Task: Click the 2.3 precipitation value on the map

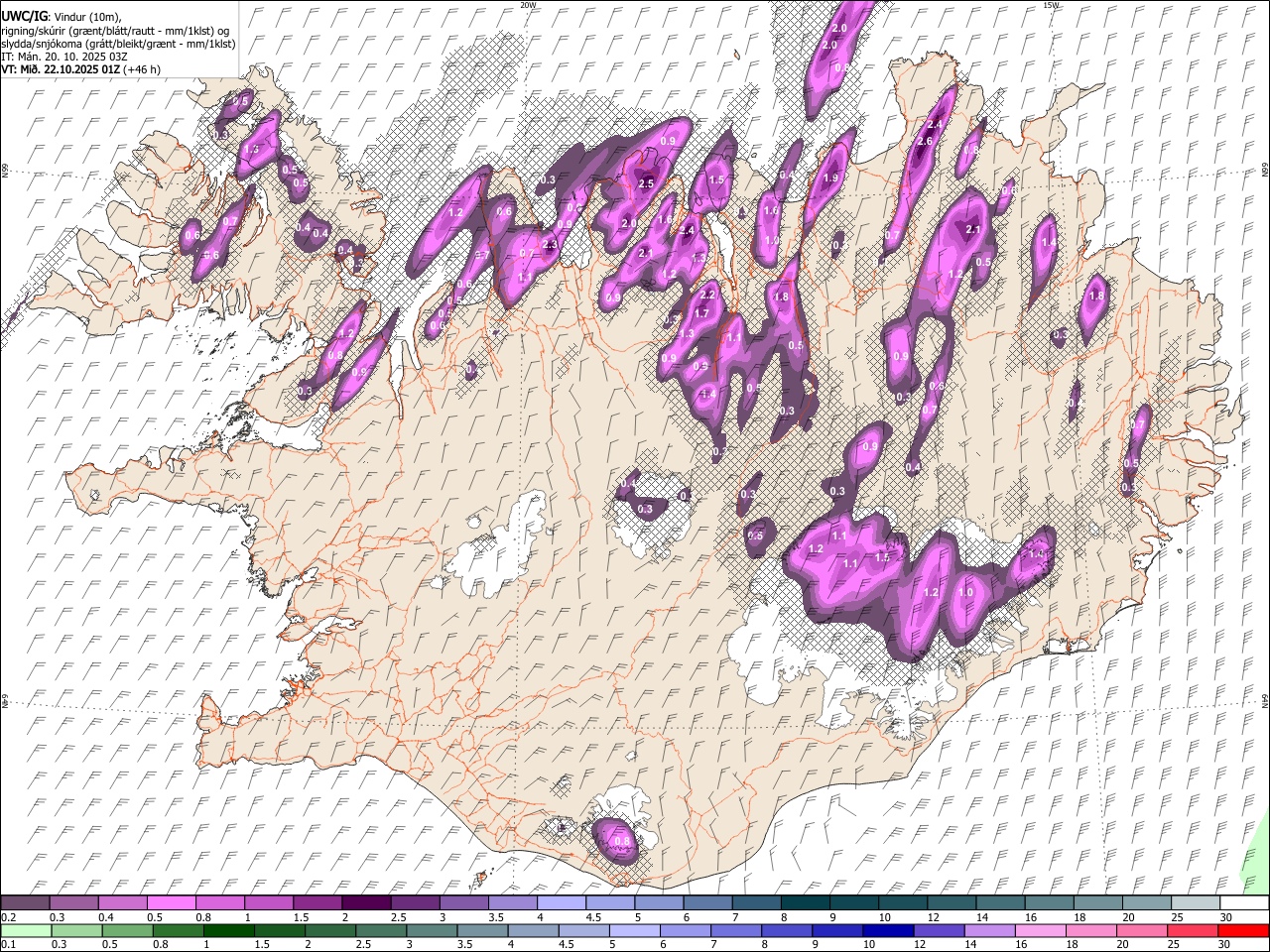Action: pos(552,244)
